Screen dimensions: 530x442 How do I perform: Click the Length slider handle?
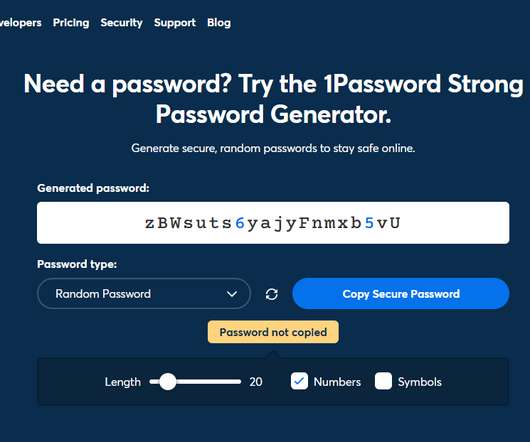pyautogui.click(x=168, y=382)
